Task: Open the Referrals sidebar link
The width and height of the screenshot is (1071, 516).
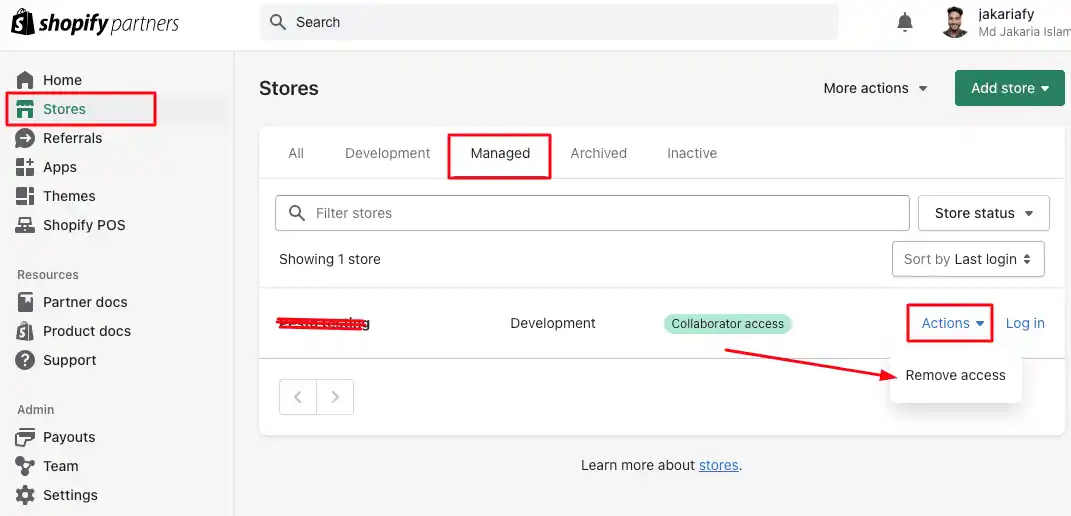Action: (72, 138)
